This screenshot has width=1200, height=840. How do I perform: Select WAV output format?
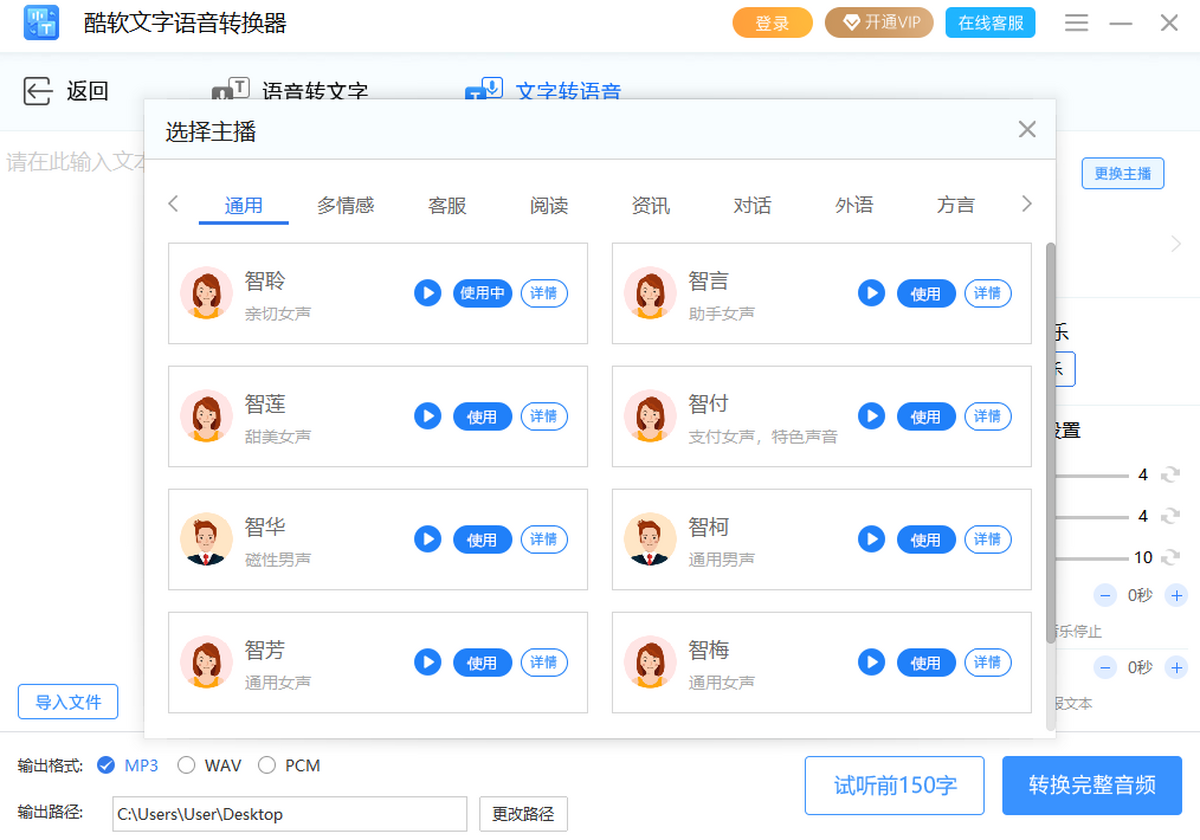click(x=185, y=765)
